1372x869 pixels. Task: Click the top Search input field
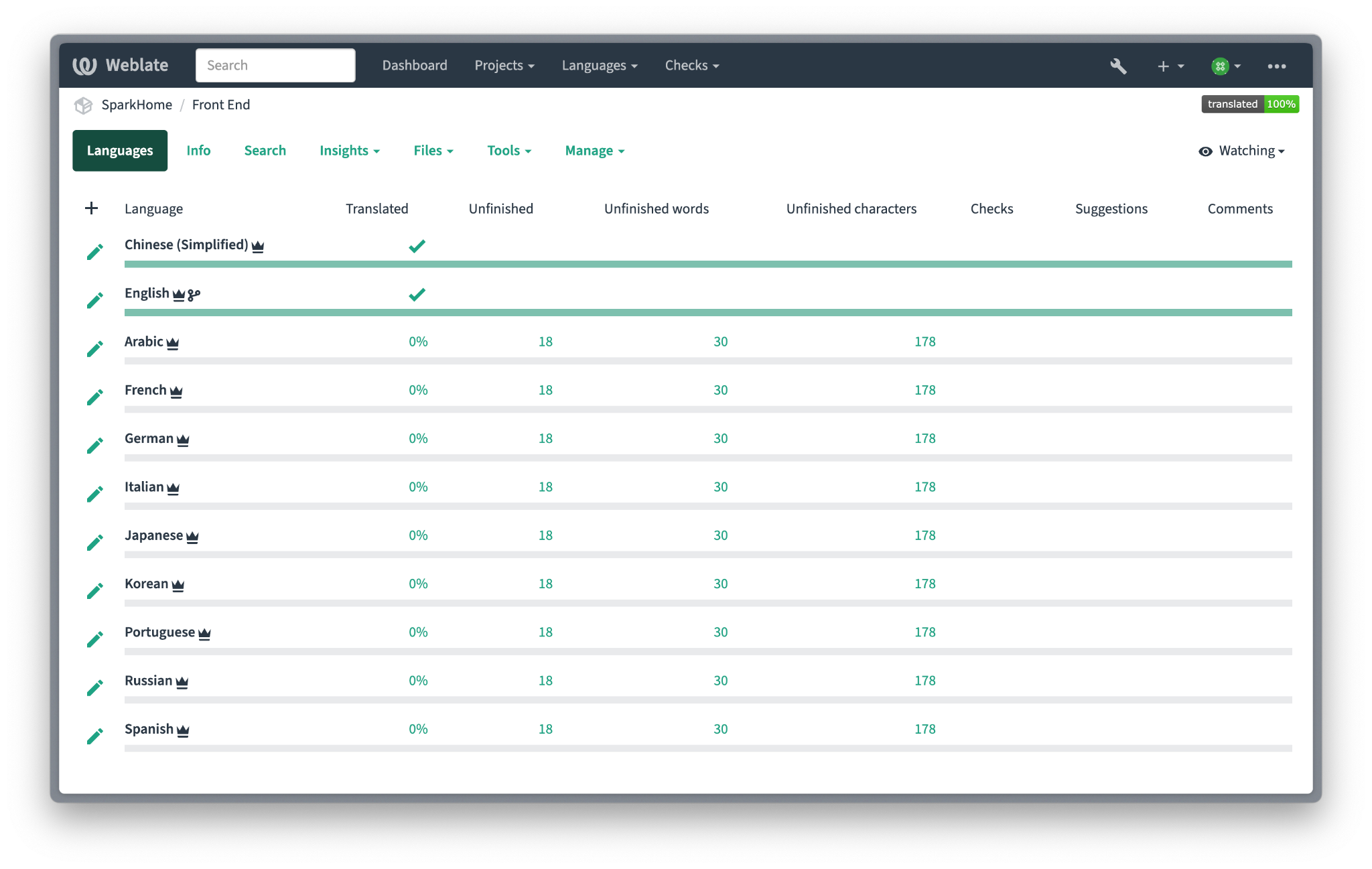pos(275,66)
